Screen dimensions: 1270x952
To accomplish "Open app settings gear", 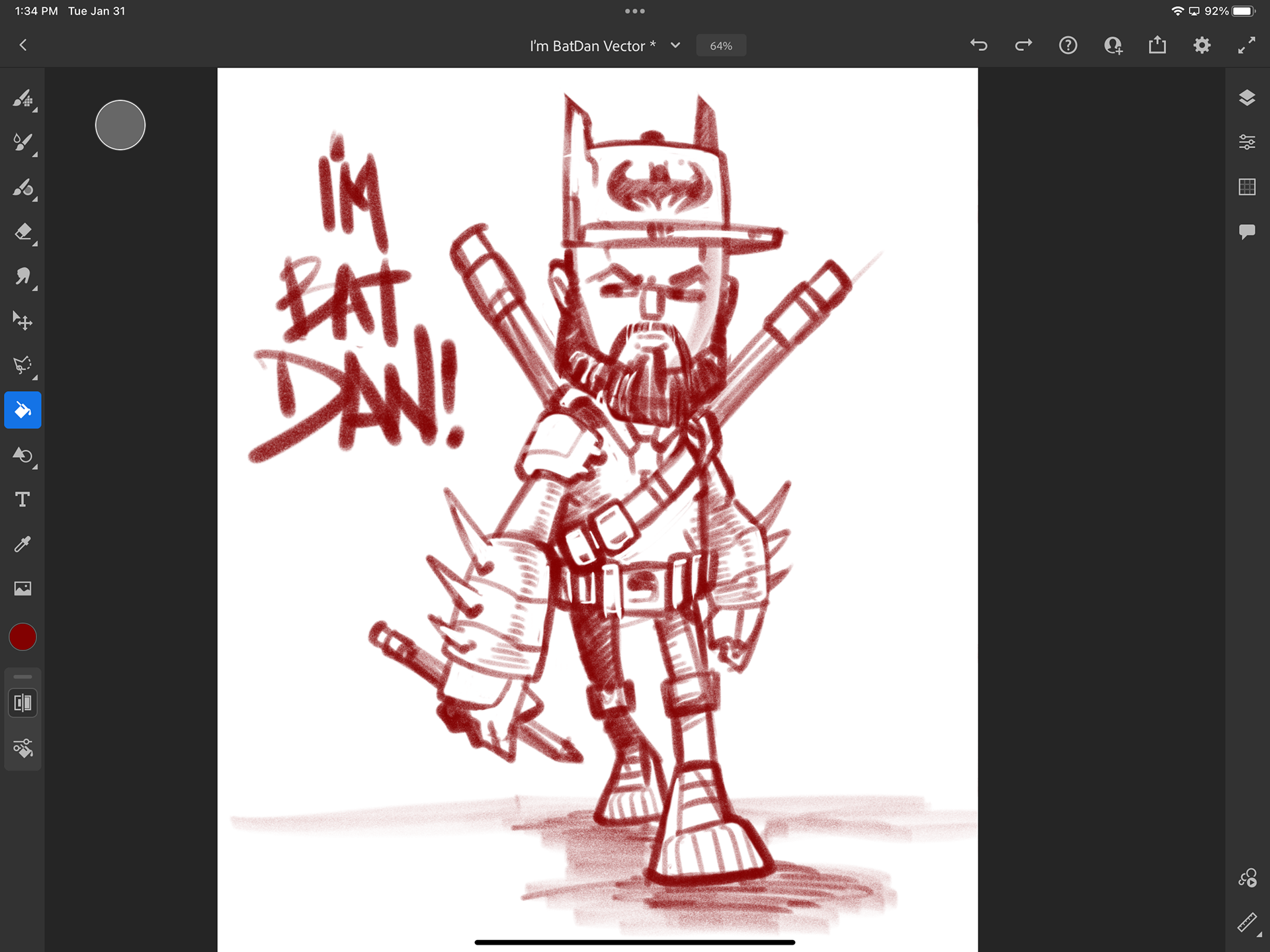I will [x=1202, y=45].
